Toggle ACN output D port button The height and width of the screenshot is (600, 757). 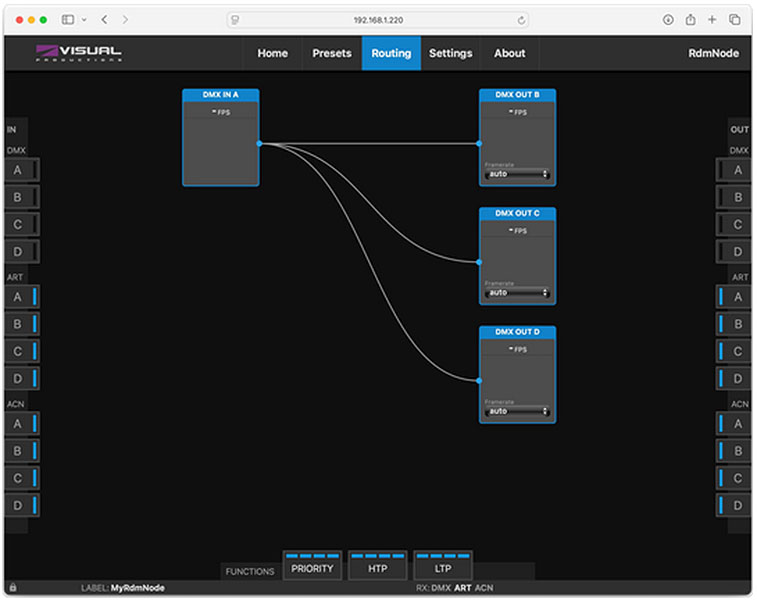click(734, 506)
